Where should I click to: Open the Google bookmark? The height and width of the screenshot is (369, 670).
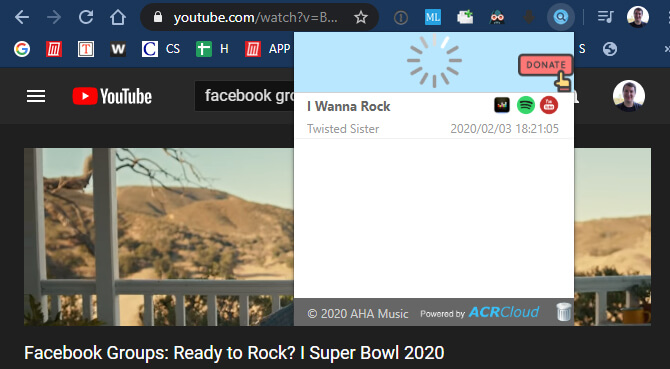click(x=22, y=49)
